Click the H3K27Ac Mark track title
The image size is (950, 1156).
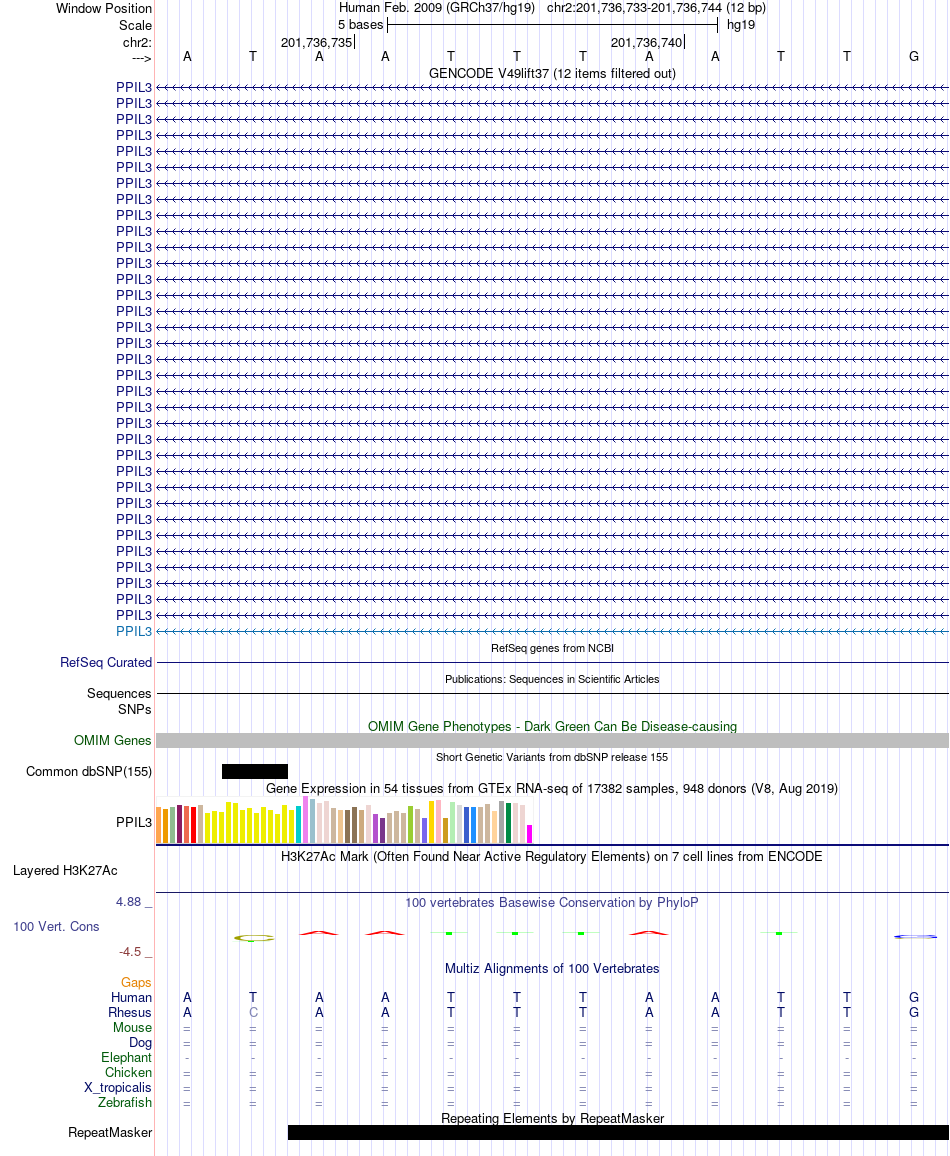coord(552,857)
